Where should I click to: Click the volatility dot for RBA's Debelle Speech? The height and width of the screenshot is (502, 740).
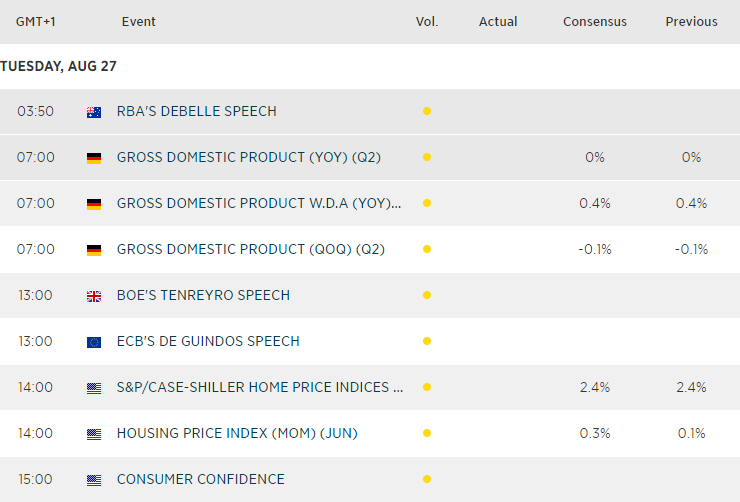[427, 112]
